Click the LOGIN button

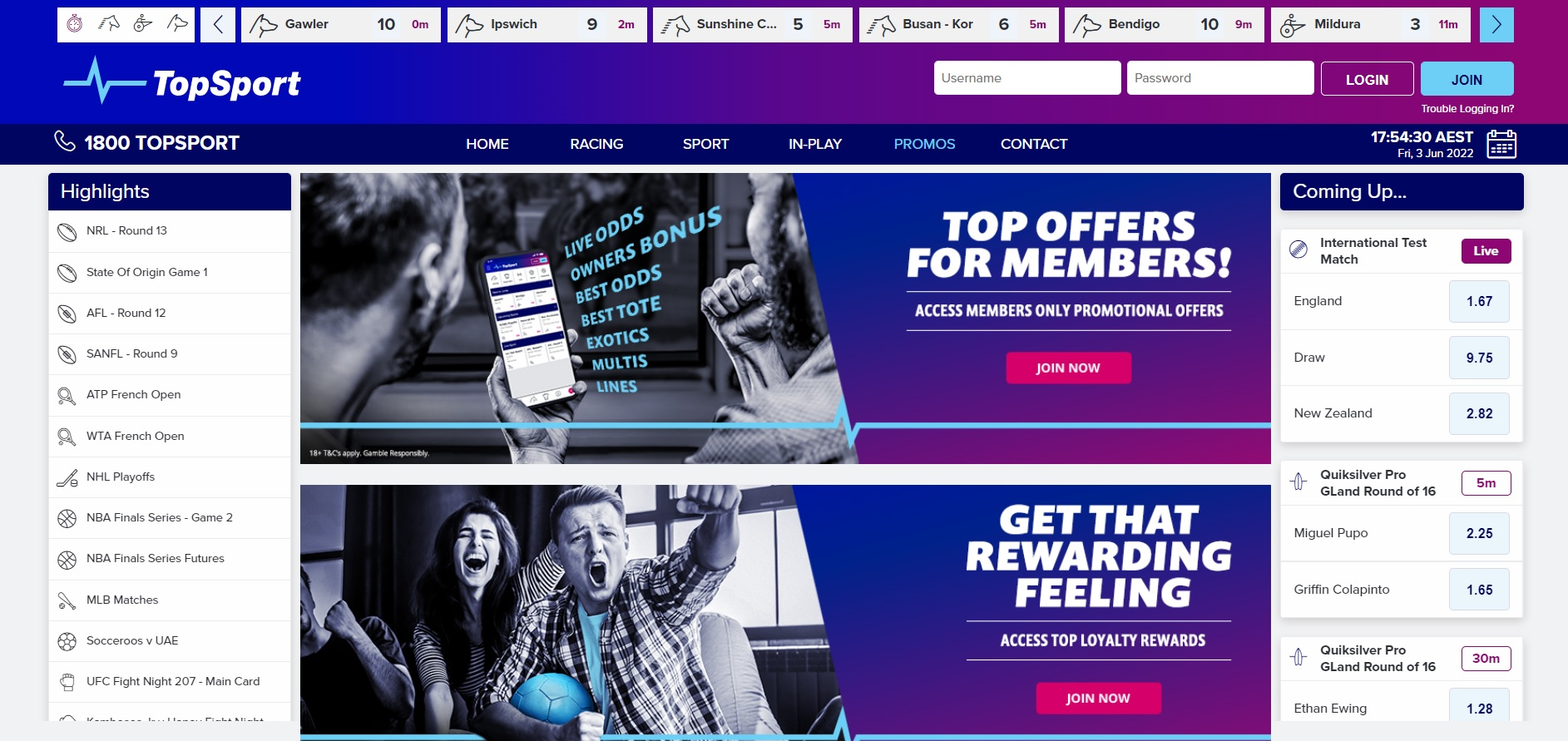click(x=1367, y=79)
